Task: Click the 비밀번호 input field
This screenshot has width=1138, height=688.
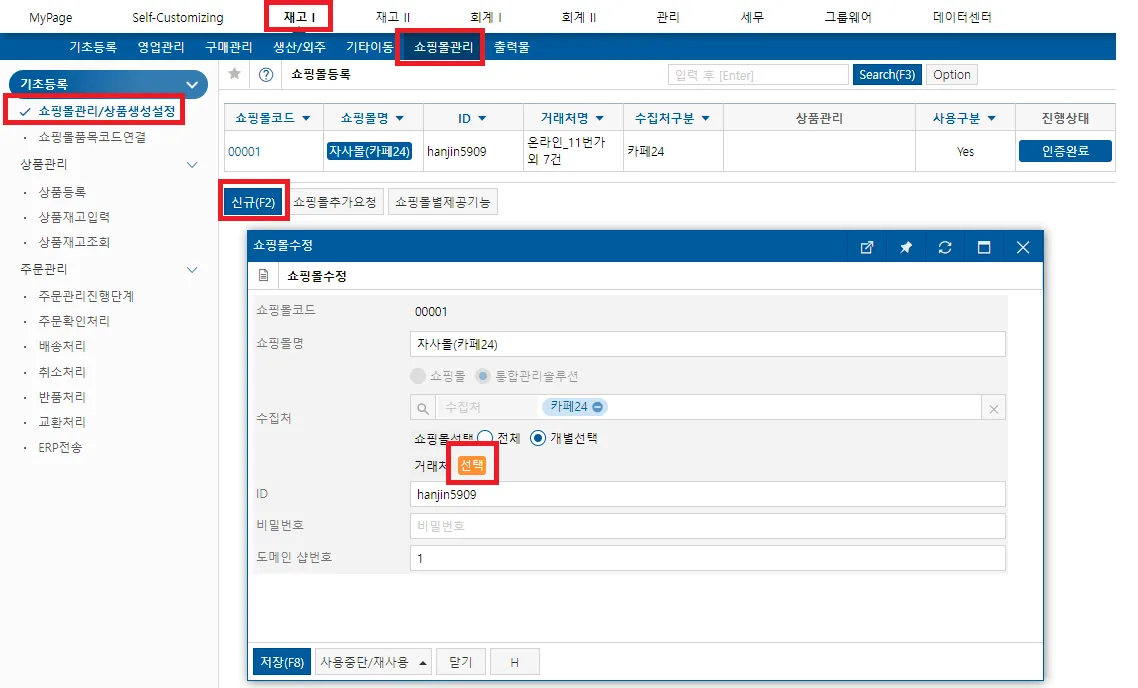Action: tap(708, 525)
